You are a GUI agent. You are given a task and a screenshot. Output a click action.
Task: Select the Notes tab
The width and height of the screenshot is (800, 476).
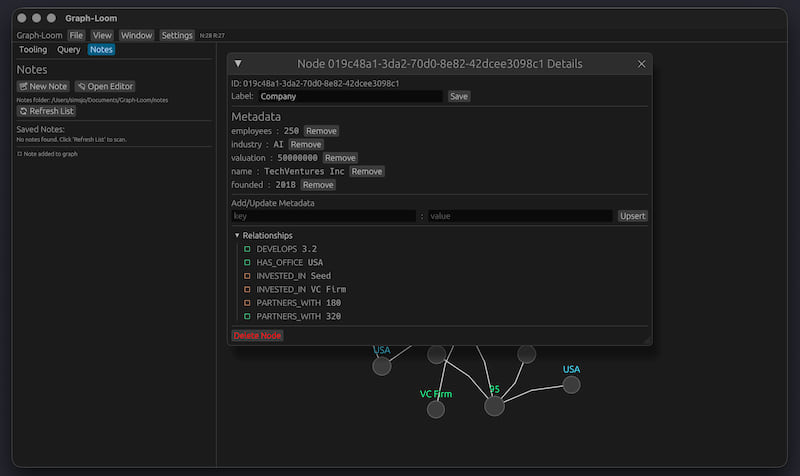pos(101,49)
